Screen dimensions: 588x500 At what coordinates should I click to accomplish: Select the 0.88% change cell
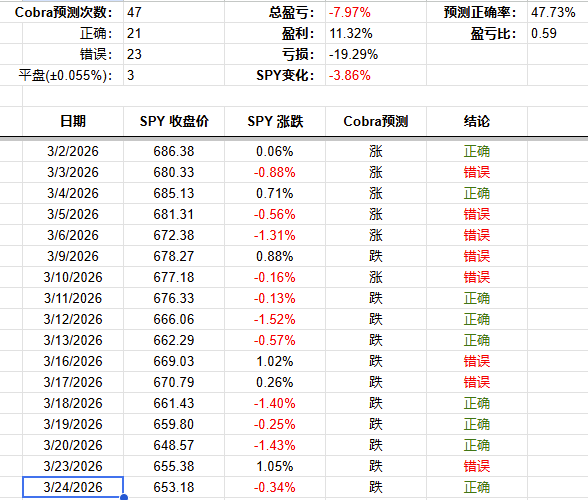(x=275, y=256)
